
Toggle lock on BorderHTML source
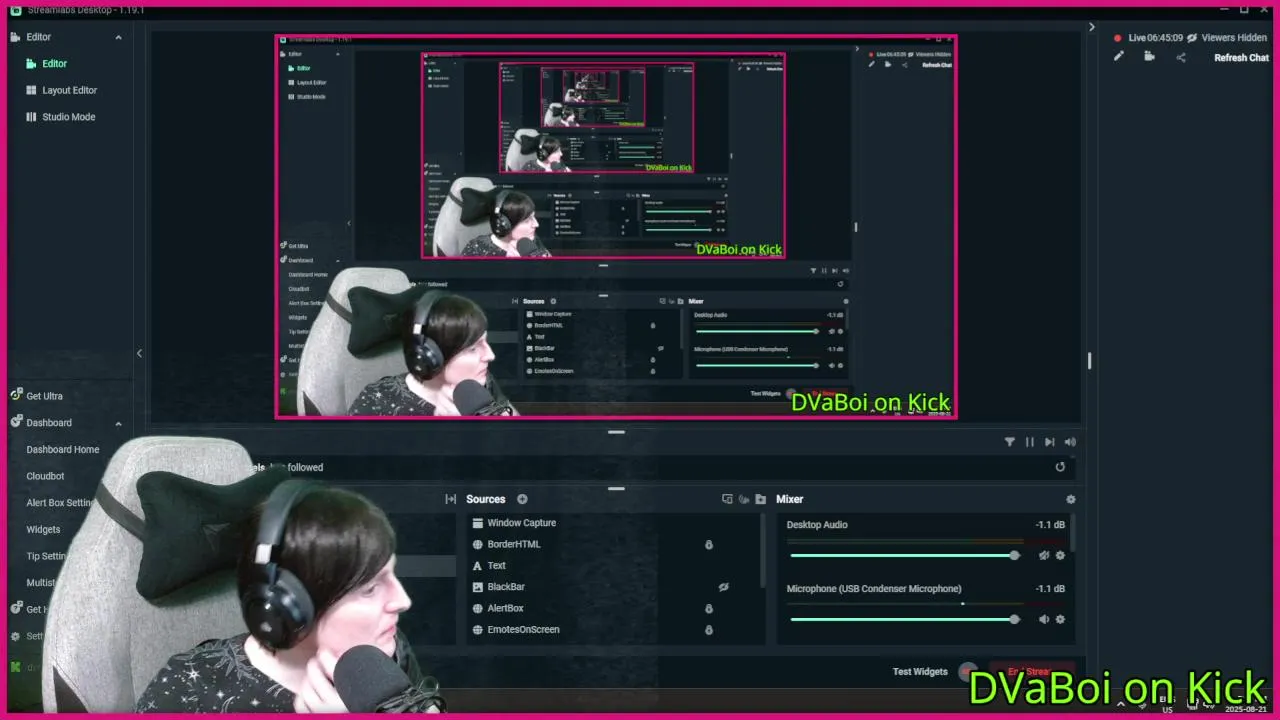pos(709,545)
